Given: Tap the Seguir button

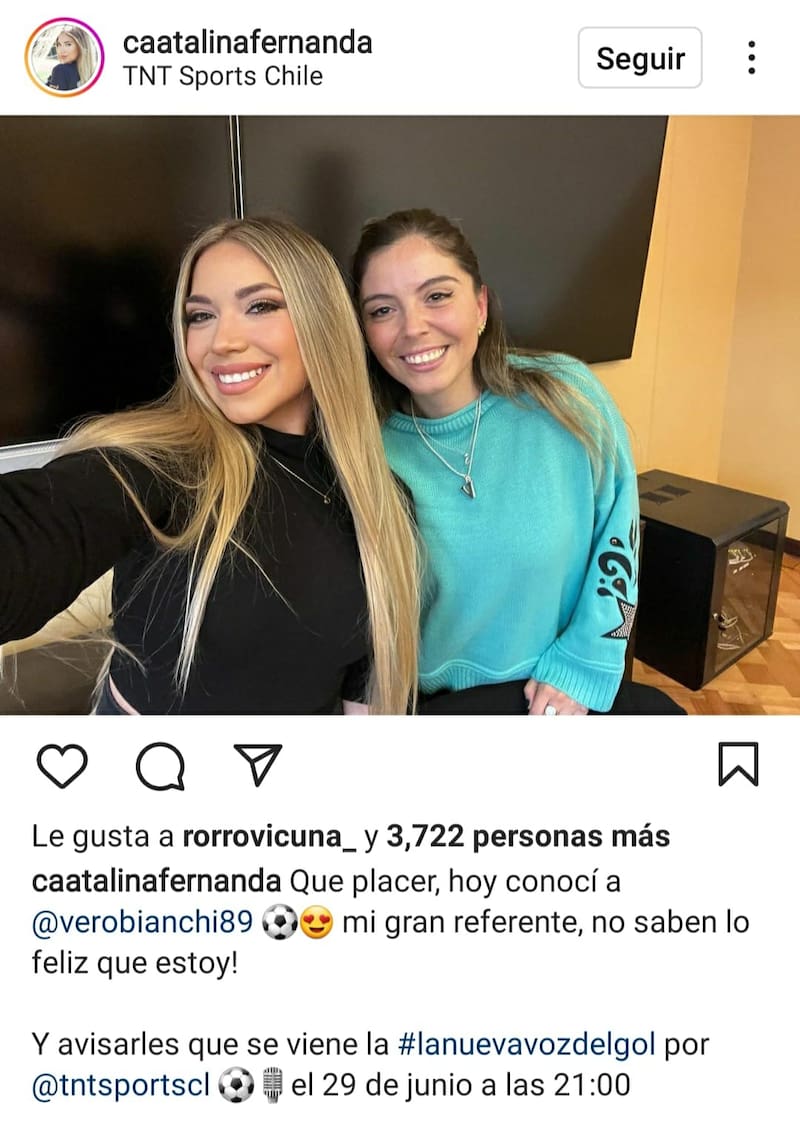Looking at the screenshot, I should [640, 58].
